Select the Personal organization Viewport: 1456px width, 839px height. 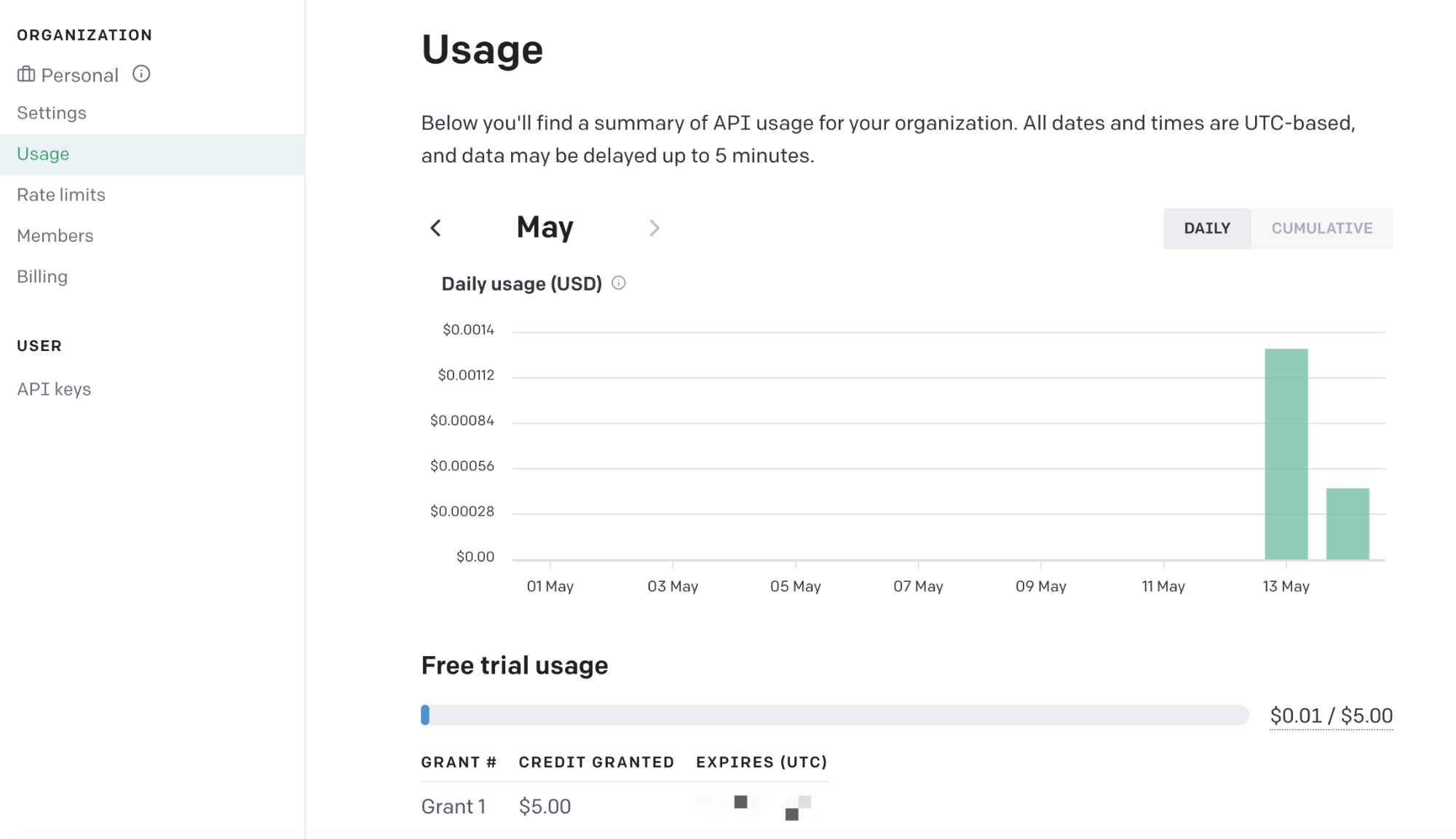point(79,75)
